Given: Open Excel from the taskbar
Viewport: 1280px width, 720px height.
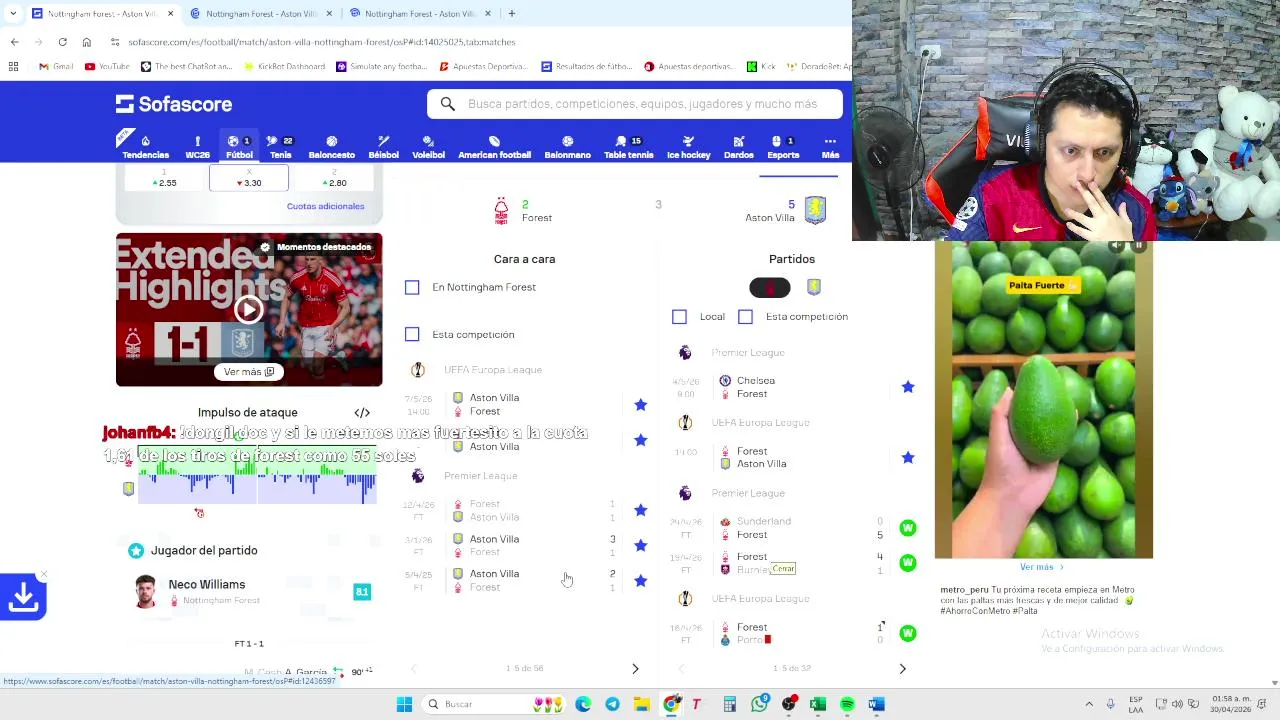Looking at the screenshot, I should coord(818,704).
